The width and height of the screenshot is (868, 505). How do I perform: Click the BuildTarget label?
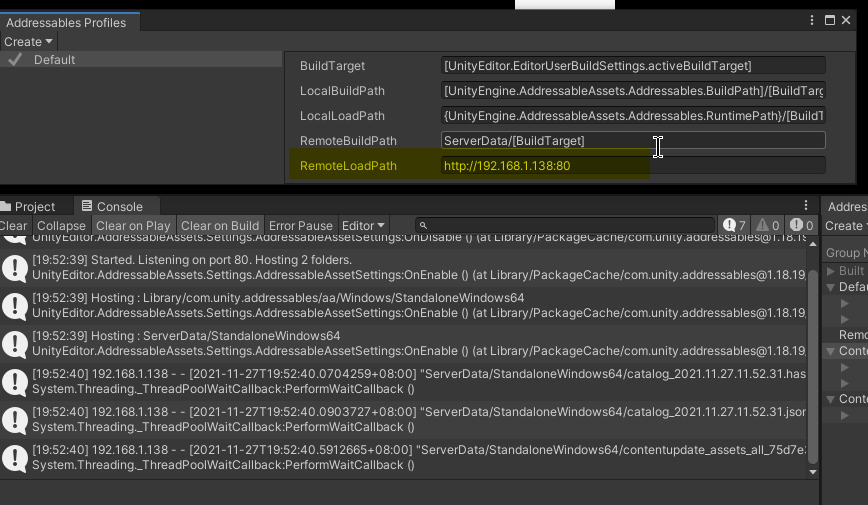click(332, 65)
